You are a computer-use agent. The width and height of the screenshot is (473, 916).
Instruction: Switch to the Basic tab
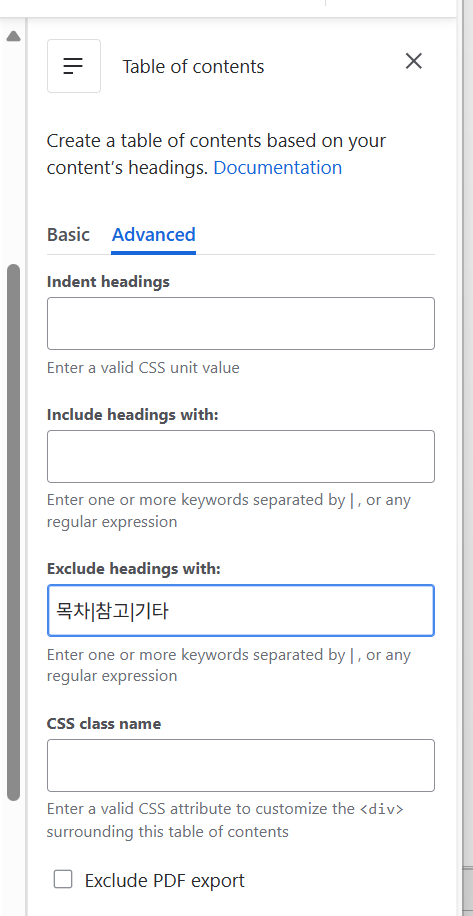point(68,235)
